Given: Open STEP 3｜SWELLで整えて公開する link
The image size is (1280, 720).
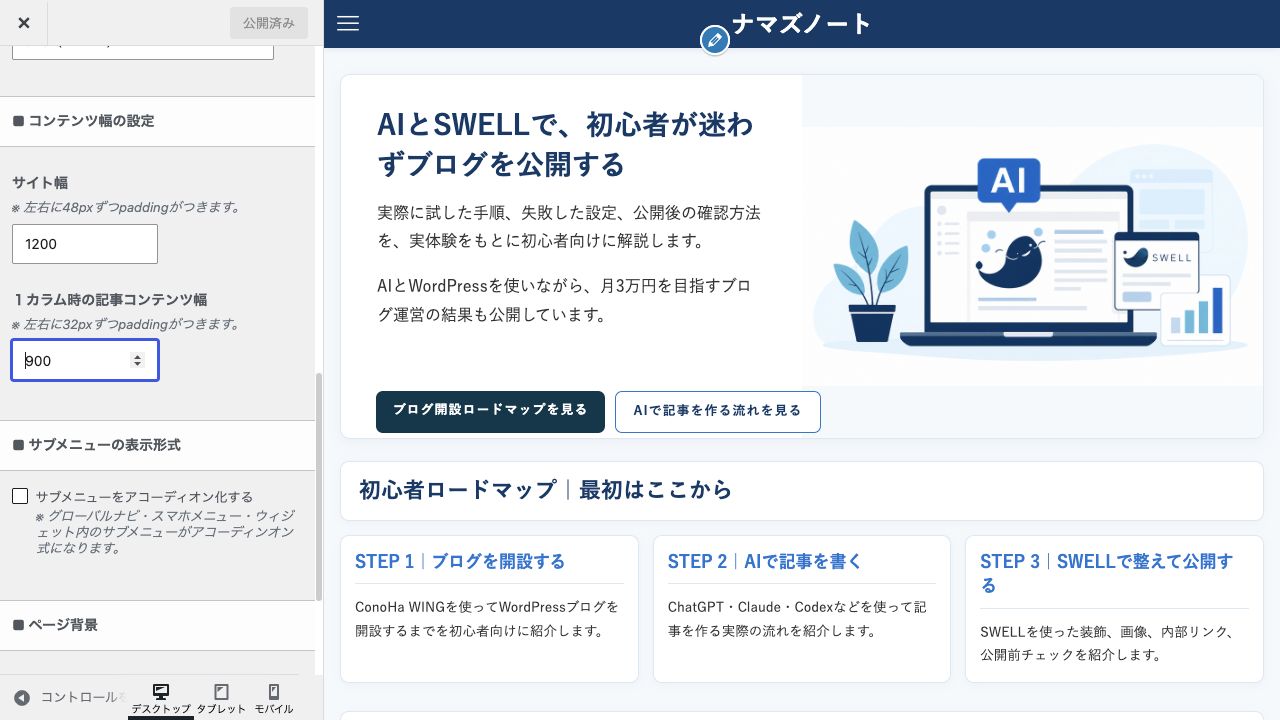Looking at the screenshot, I should click(x=1107, y=573).
